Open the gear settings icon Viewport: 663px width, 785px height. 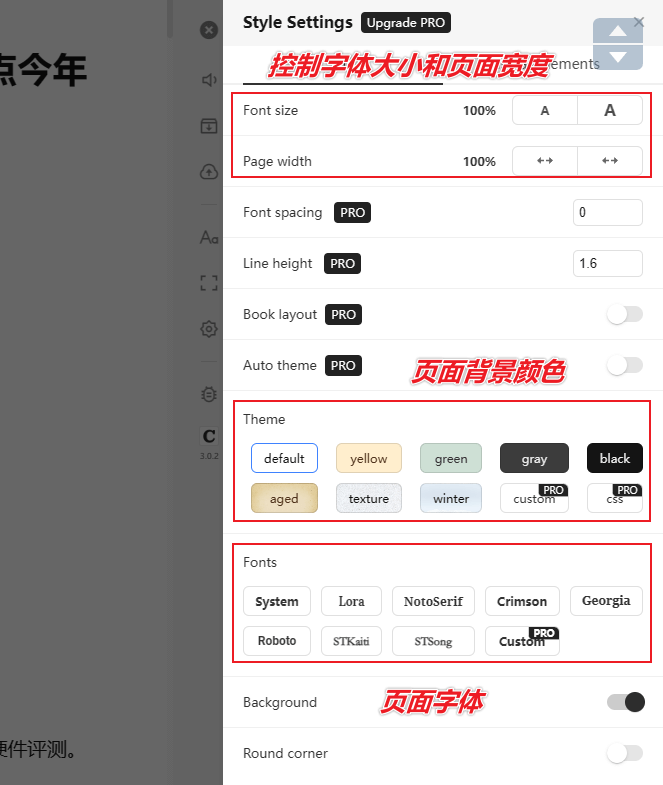pos(209,329)
